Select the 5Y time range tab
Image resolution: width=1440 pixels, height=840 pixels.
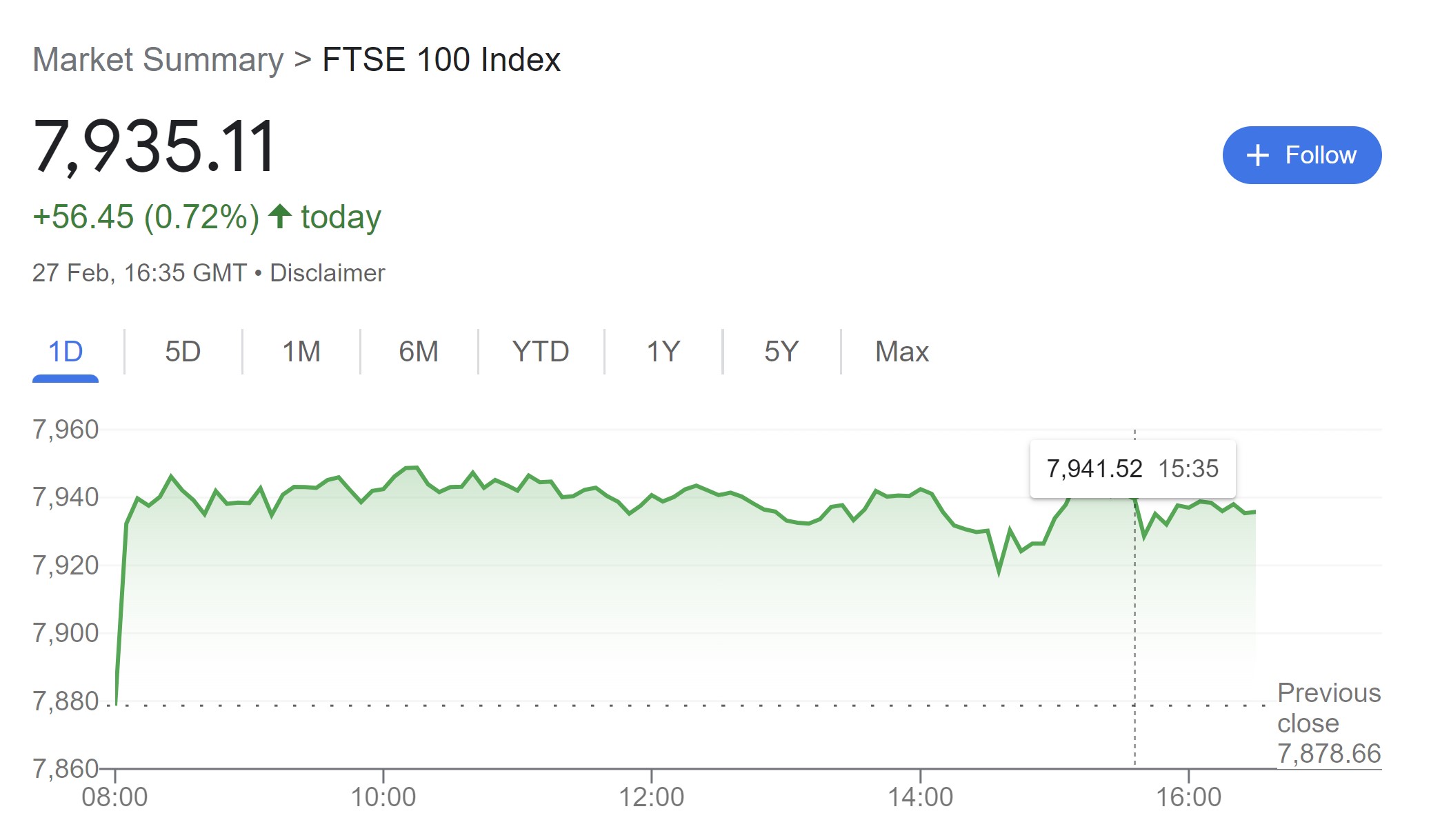(x=781, y=352)
